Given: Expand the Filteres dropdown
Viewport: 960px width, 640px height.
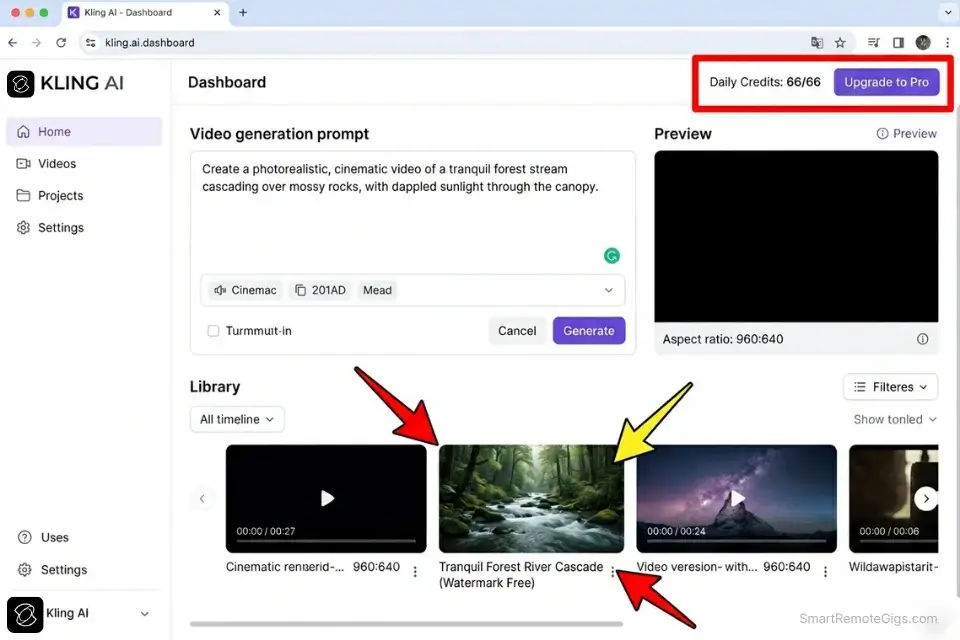Looking at the screenshot, I should [889, 387].
